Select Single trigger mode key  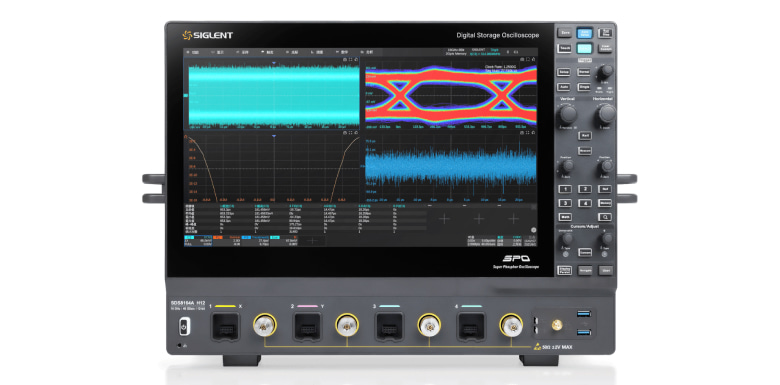click(584, 87)
